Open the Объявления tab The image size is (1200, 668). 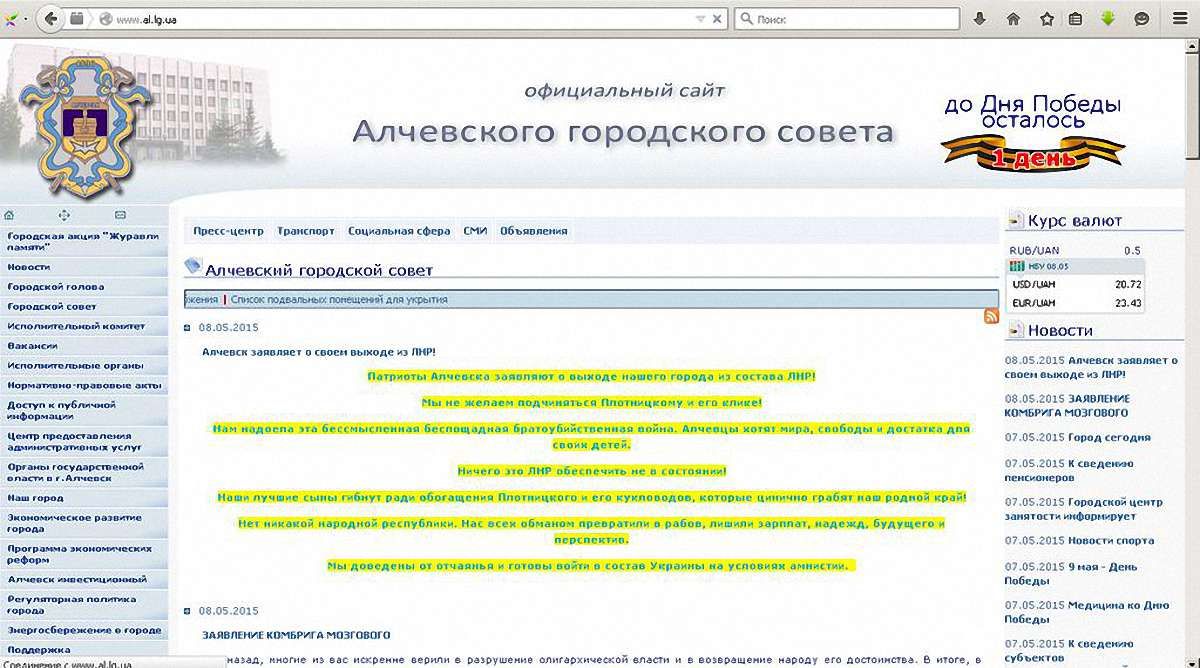[534, 231]
